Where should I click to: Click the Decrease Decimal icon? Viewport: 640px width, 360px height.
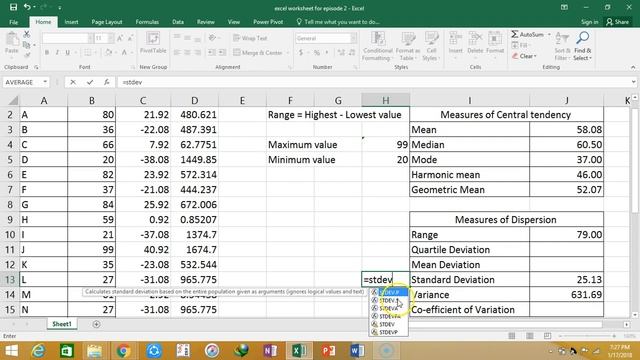tap(352, 52)
